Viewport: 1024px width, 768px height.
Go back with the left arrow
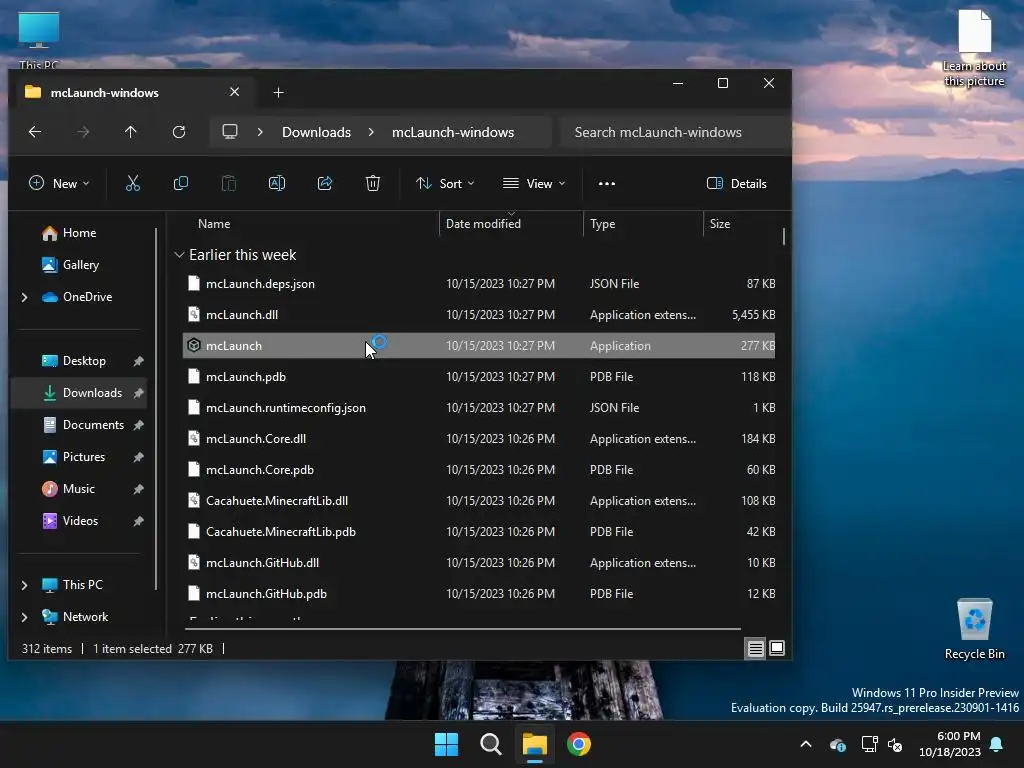pos(35,132)
